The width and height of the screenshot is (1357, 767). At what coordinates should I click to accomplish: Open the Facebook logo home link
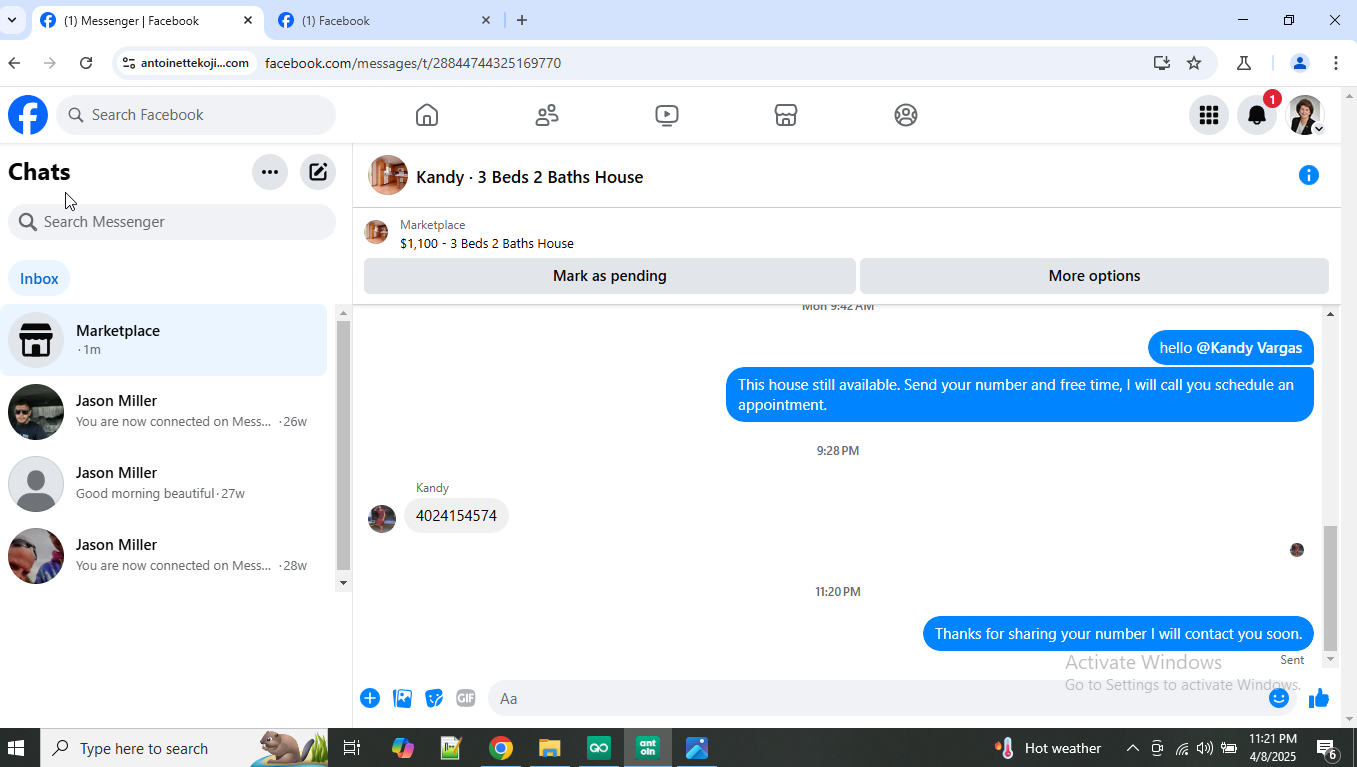28,115
